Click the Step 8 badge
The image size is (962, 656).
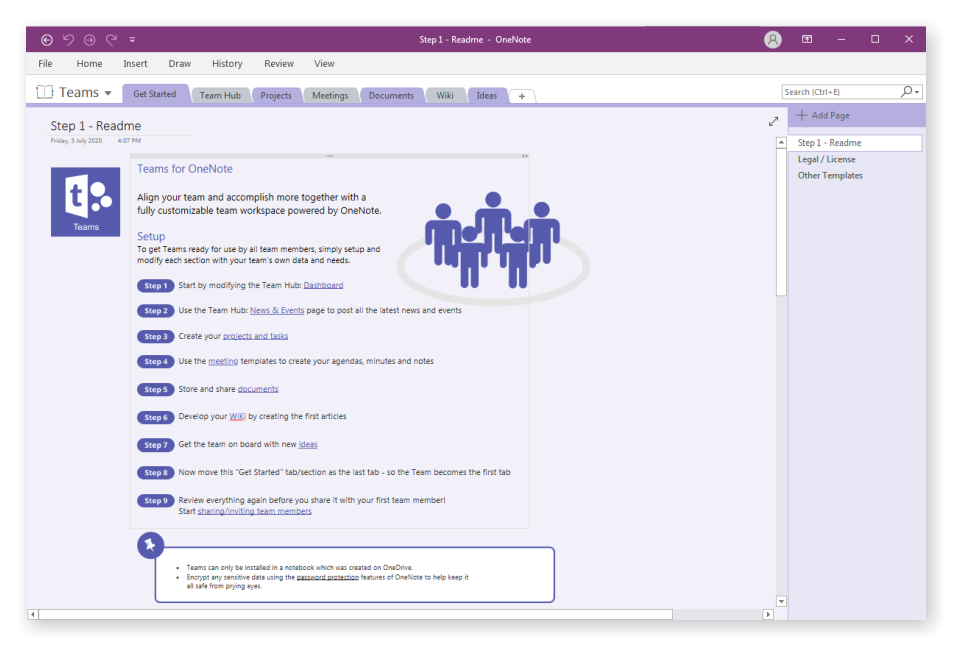tap(156, 473)
